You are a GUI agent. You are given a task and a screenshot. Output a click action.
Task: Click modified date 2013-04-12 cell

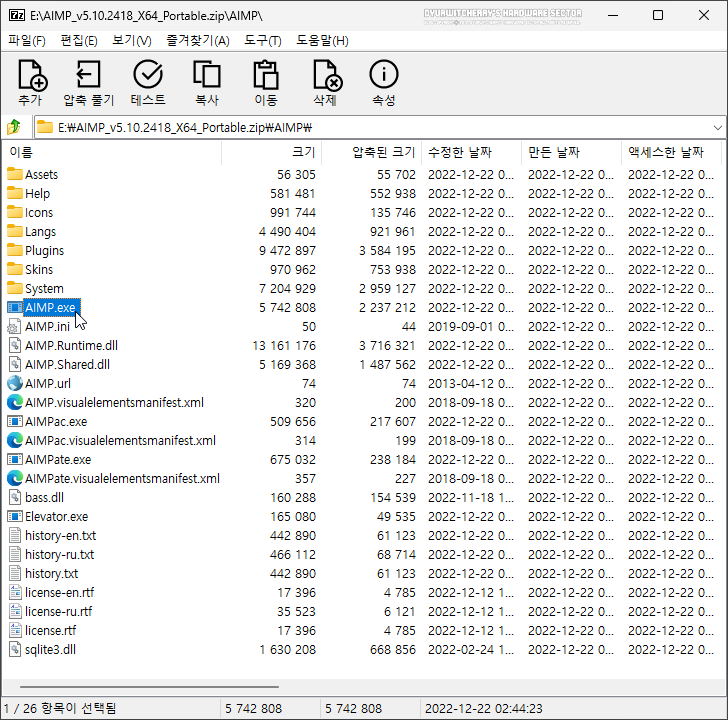471,383
